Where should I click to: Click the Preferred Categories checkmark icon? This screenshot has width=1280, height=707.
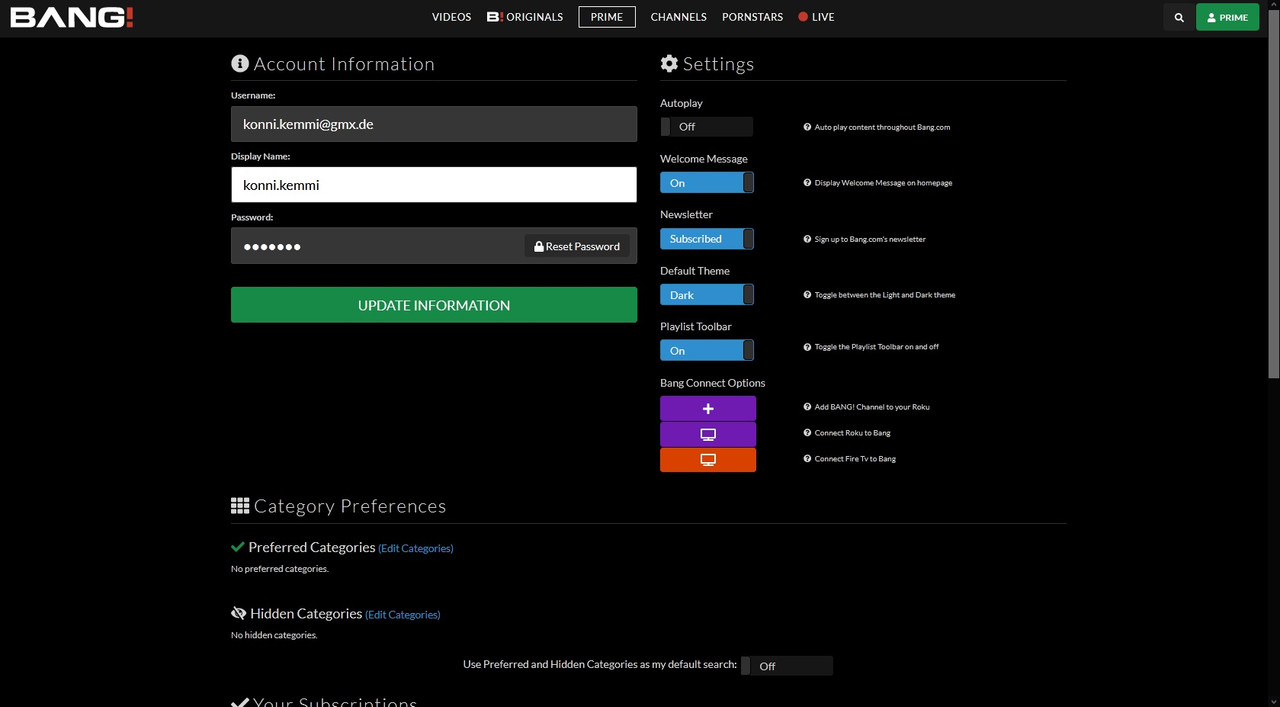tap(238, 547)
